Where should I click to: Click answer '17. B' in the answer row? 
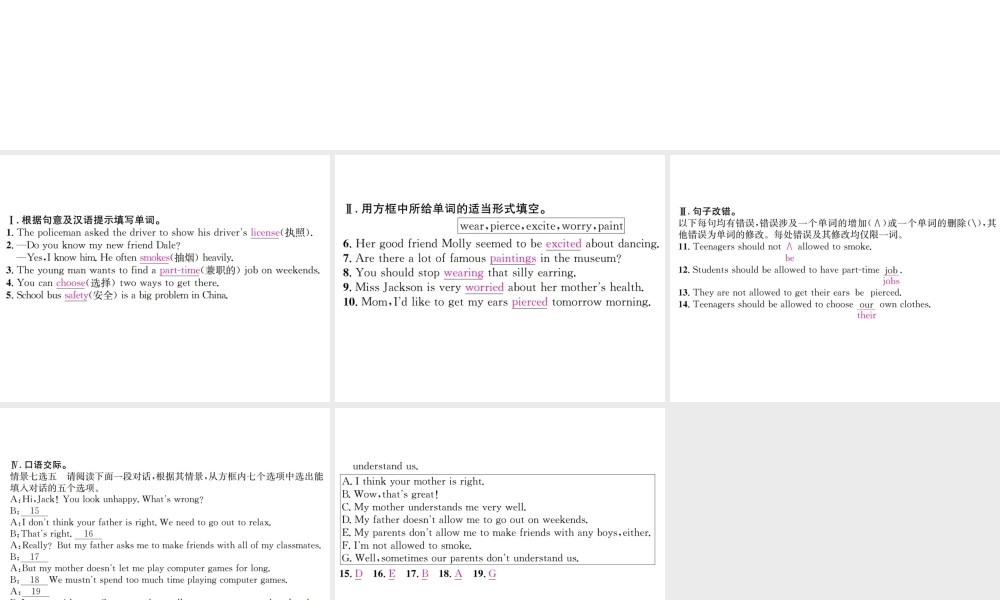tap(418, 574)
